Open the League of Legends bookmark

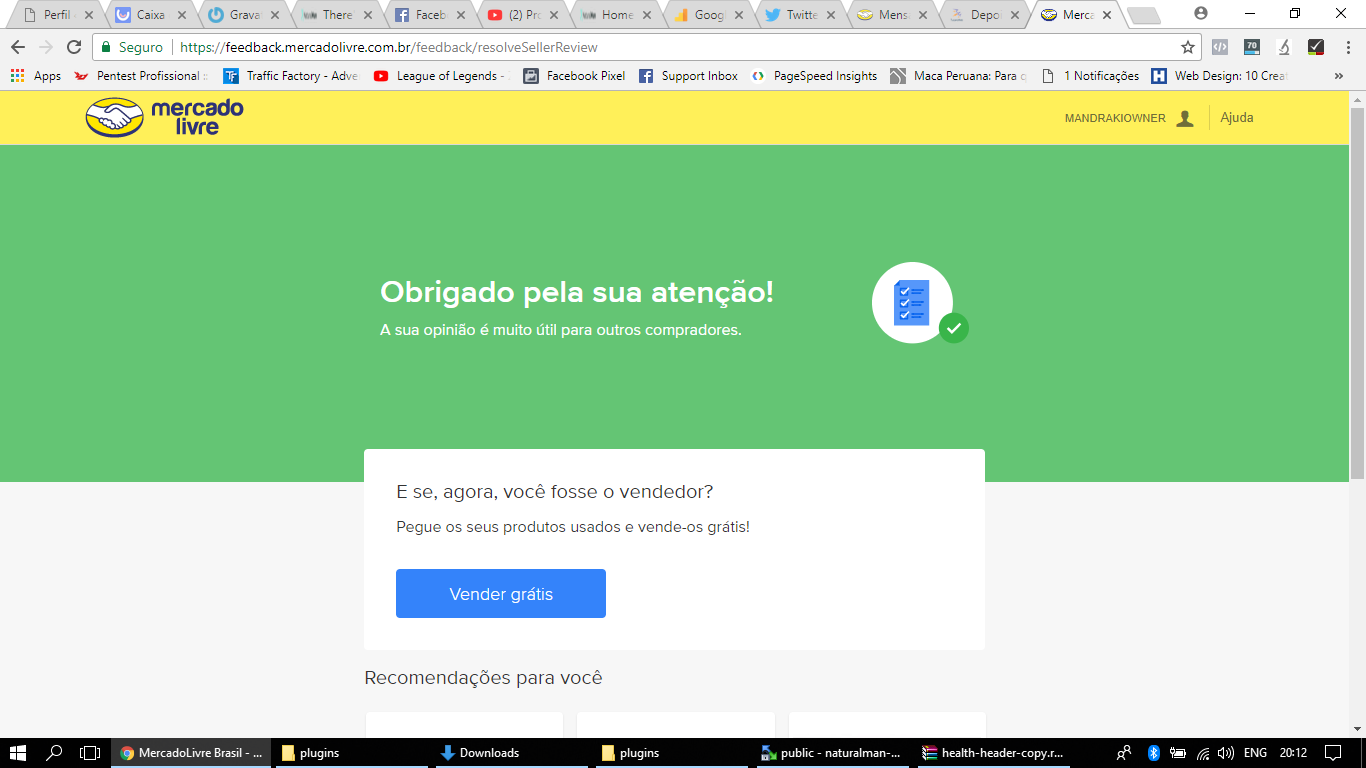point(441,76)
